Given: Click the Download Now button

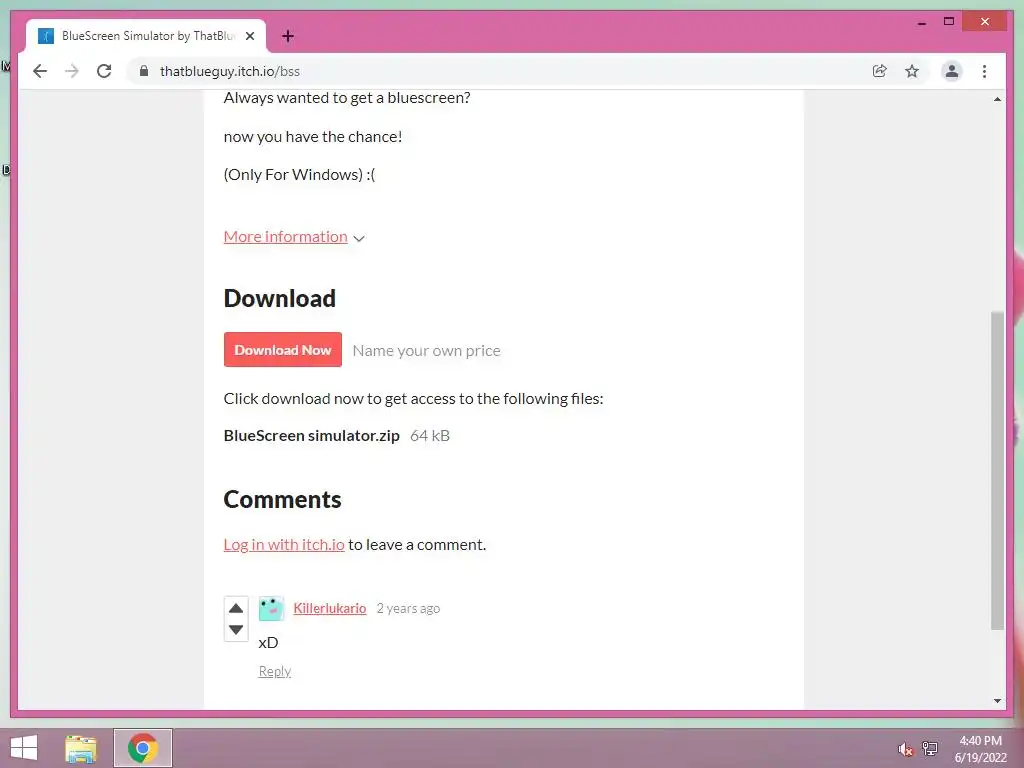Looking at the screenshot, I should pos(282,349).
